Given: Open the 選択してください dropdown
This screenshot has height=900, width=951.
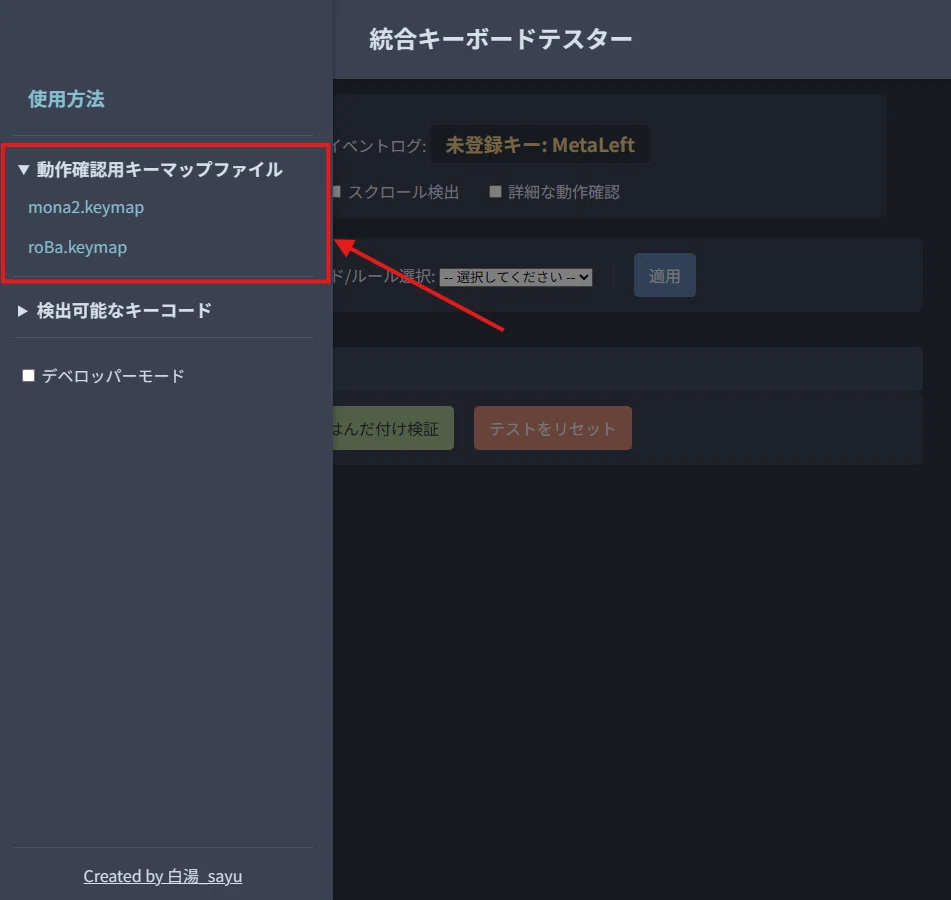Looking at the screenshot, I should point(516,277).
